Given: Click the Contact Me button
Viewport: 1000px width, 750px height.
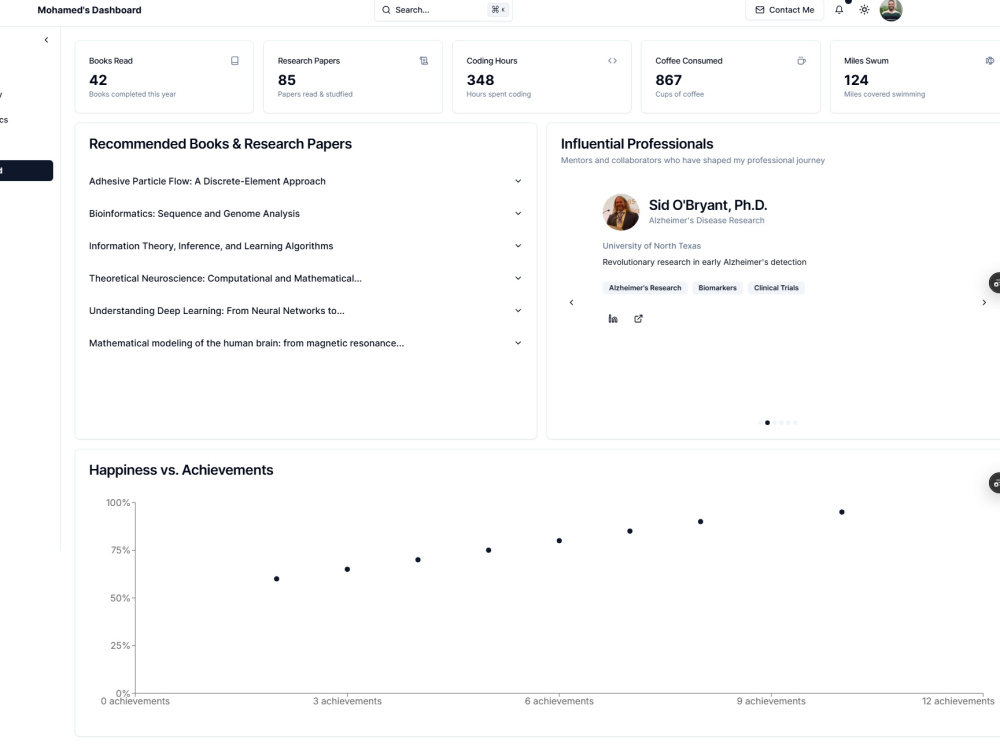Looking at the screenshot, I should (784, 10).
